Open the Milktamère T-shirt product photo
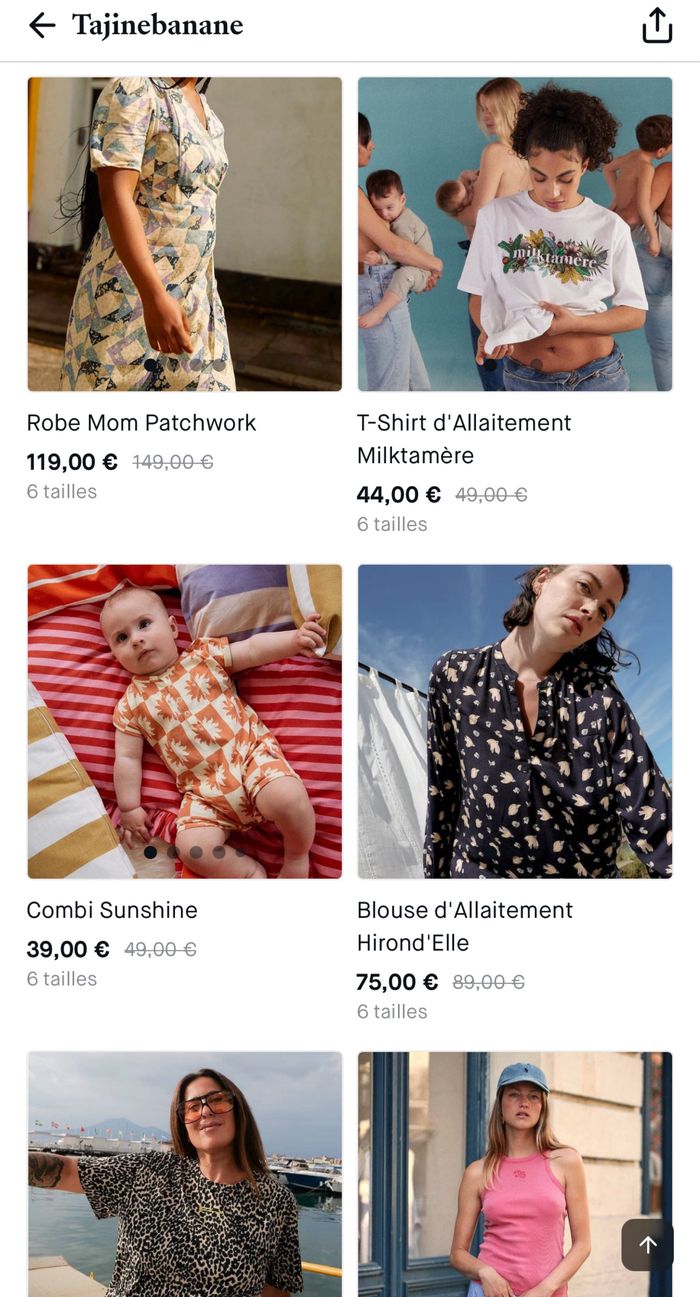 point(515,234)
